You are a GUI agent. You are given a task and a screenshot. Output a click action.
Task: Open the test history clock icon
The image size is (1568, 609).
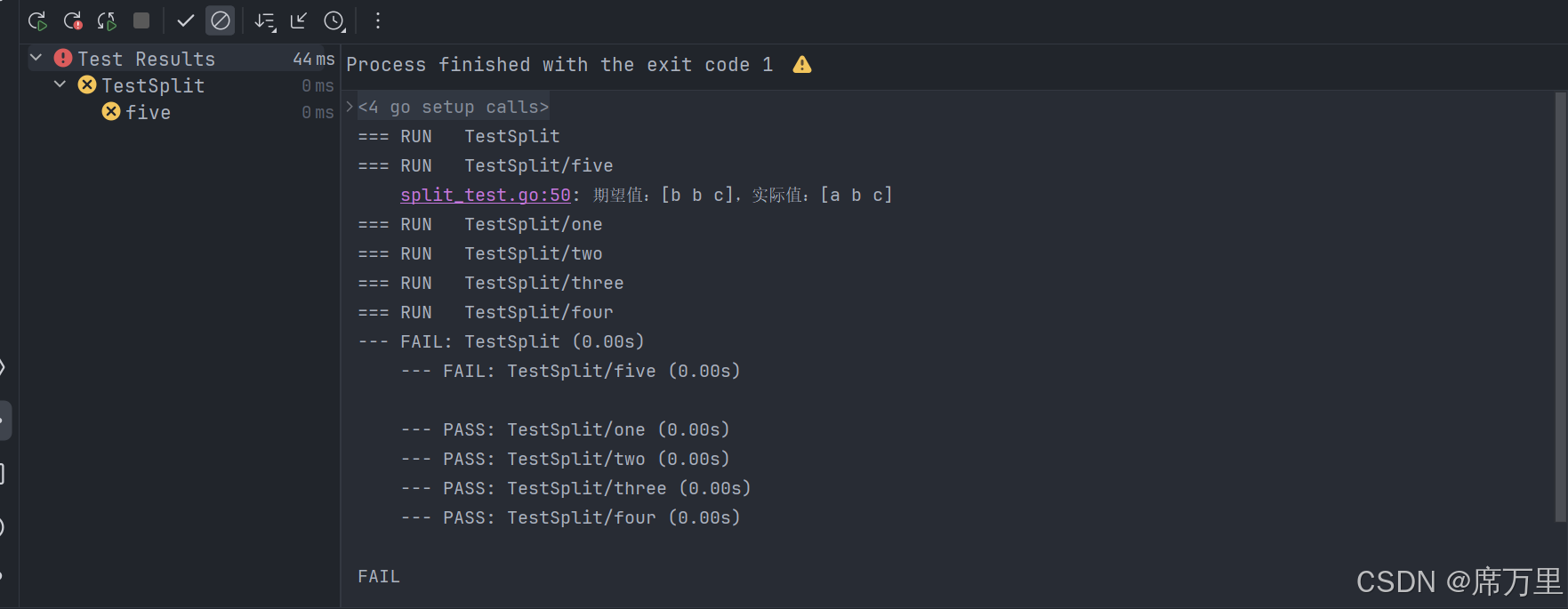point(334,20)
